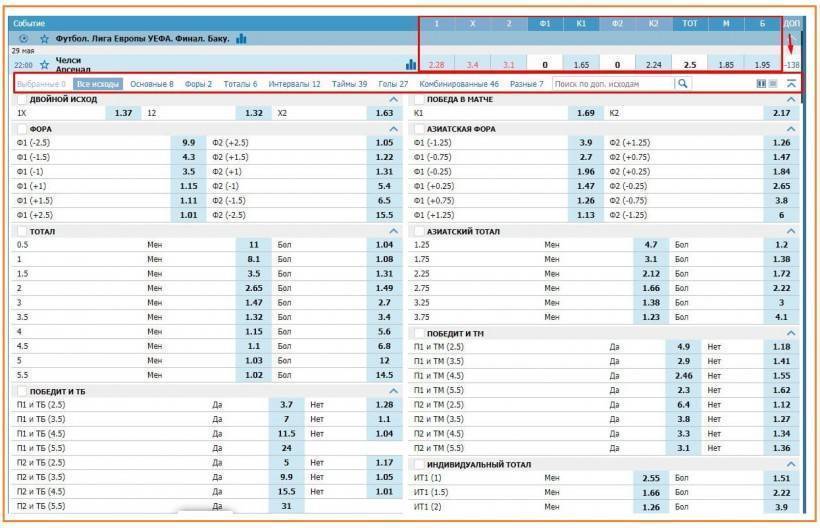Click the Поиск по доп. исходам field

coord(612,84)
